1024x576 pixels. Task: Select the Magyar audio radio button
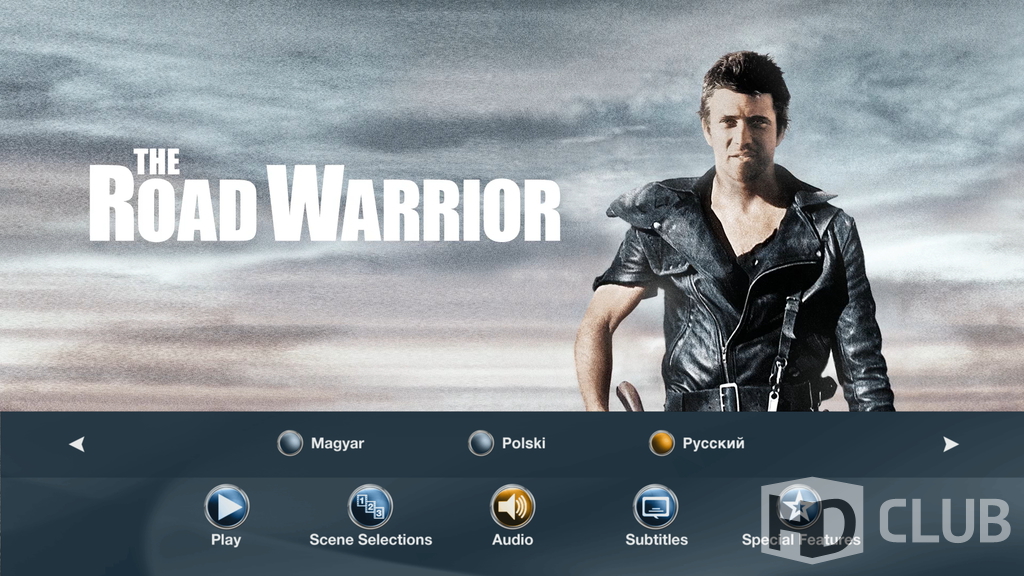(x=290, y=443)
